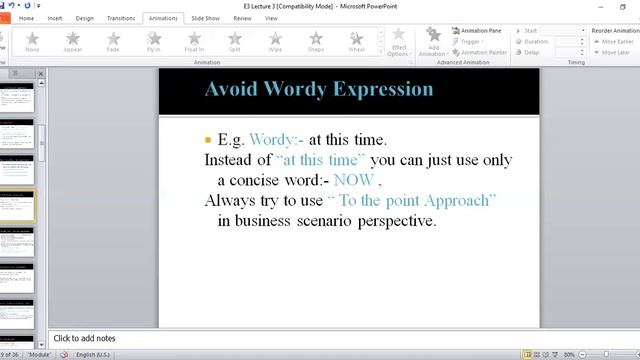Image resolution: width=640 pixels, height=360 pixels.
Task: Start Slide Show from status bar icon
Action: (x=555, y=354)
